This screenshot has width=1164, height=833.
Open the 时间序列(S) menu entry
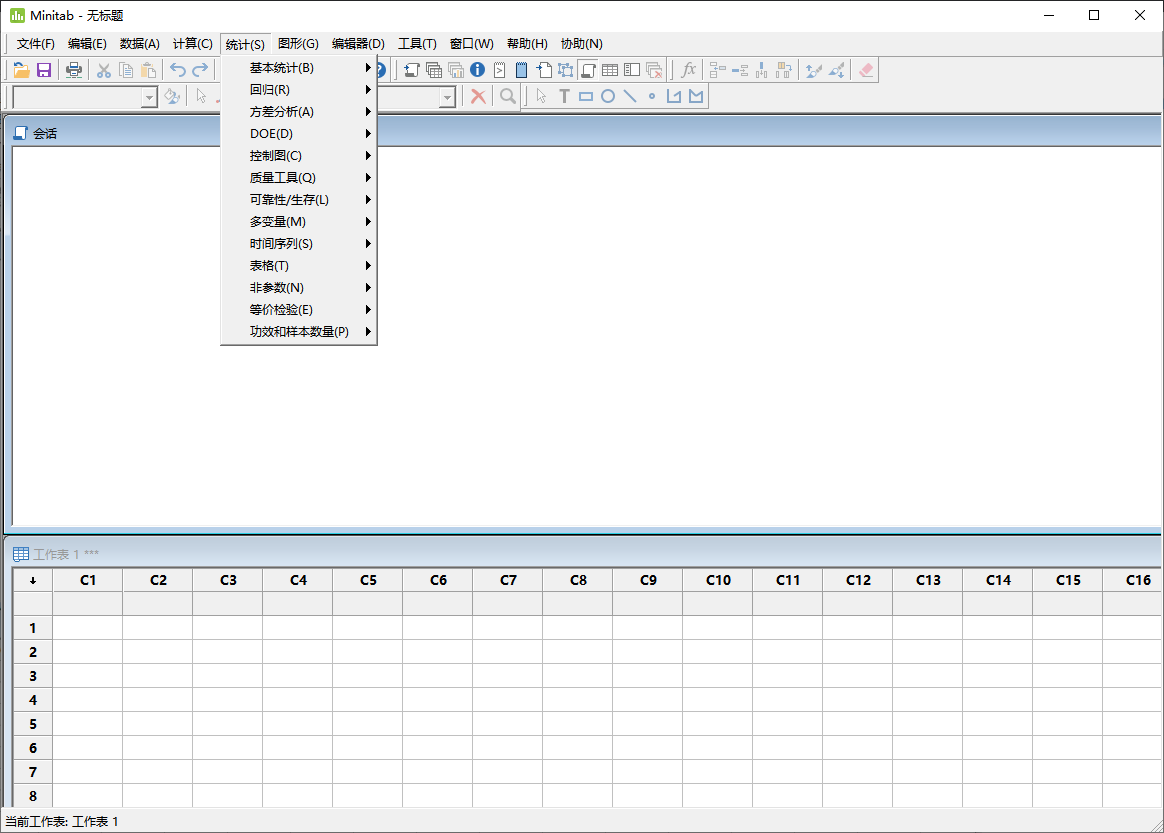pyautogui.click(x=299, y=244)
